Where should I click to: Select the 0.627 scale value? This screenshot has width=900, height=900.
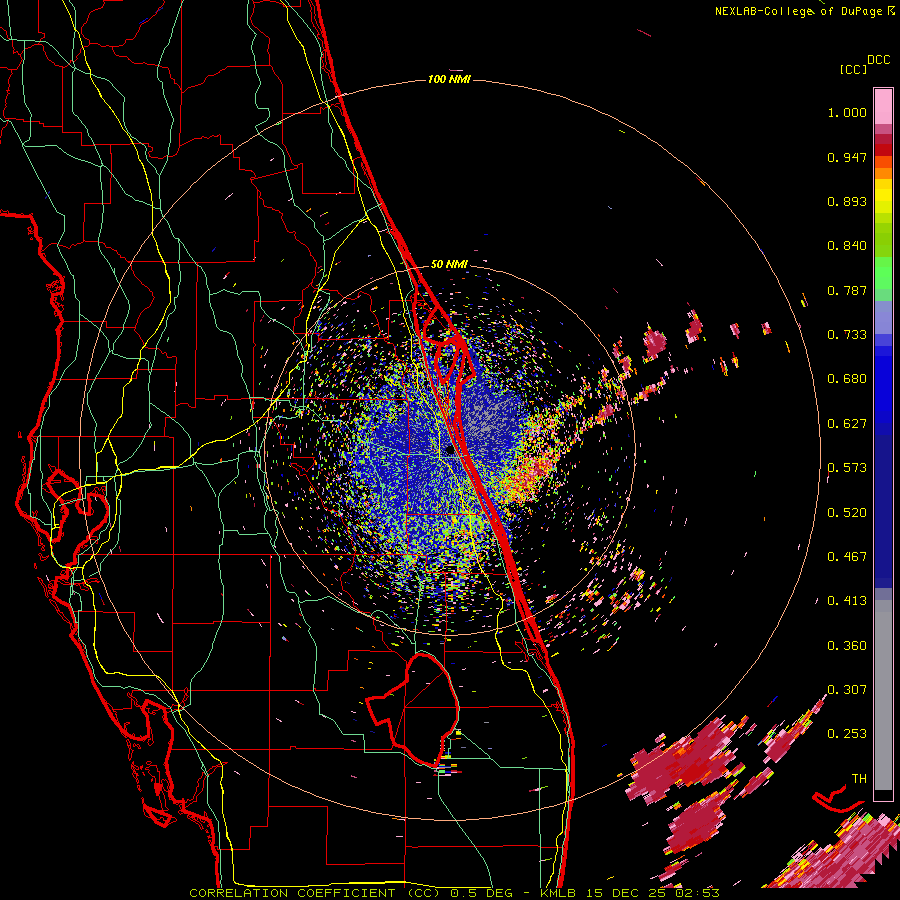[x=847, y=424]
